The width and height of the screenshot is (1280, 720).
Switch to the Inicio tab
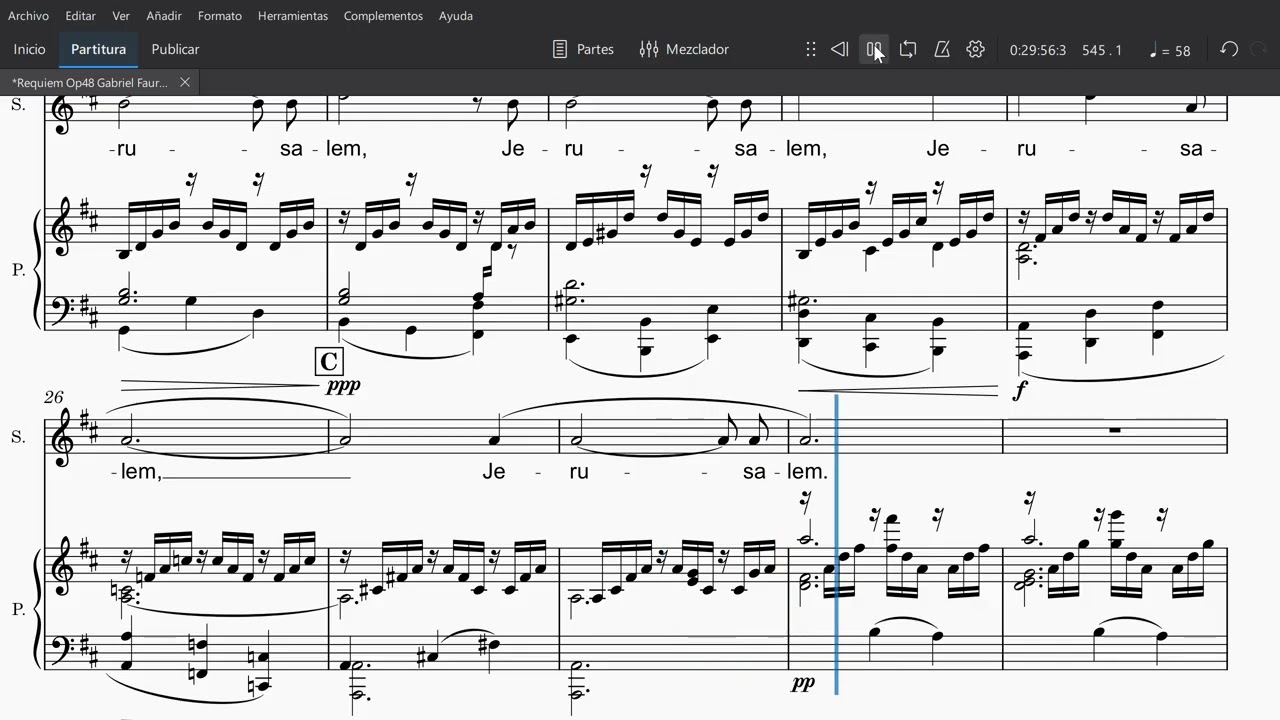pos(29,49)
